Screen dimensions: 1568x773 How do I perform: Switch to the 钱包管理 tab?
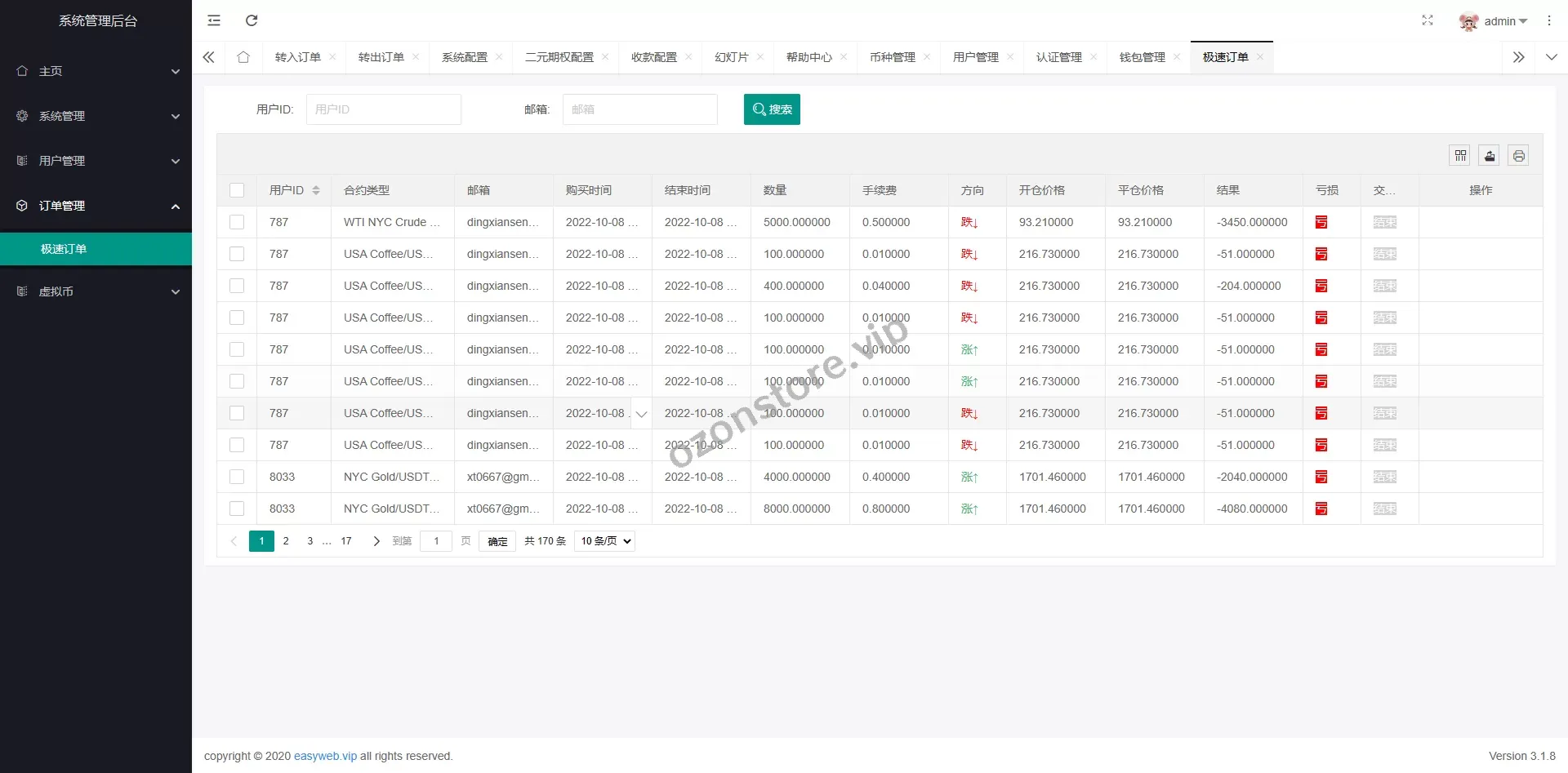click(1142, 57)
